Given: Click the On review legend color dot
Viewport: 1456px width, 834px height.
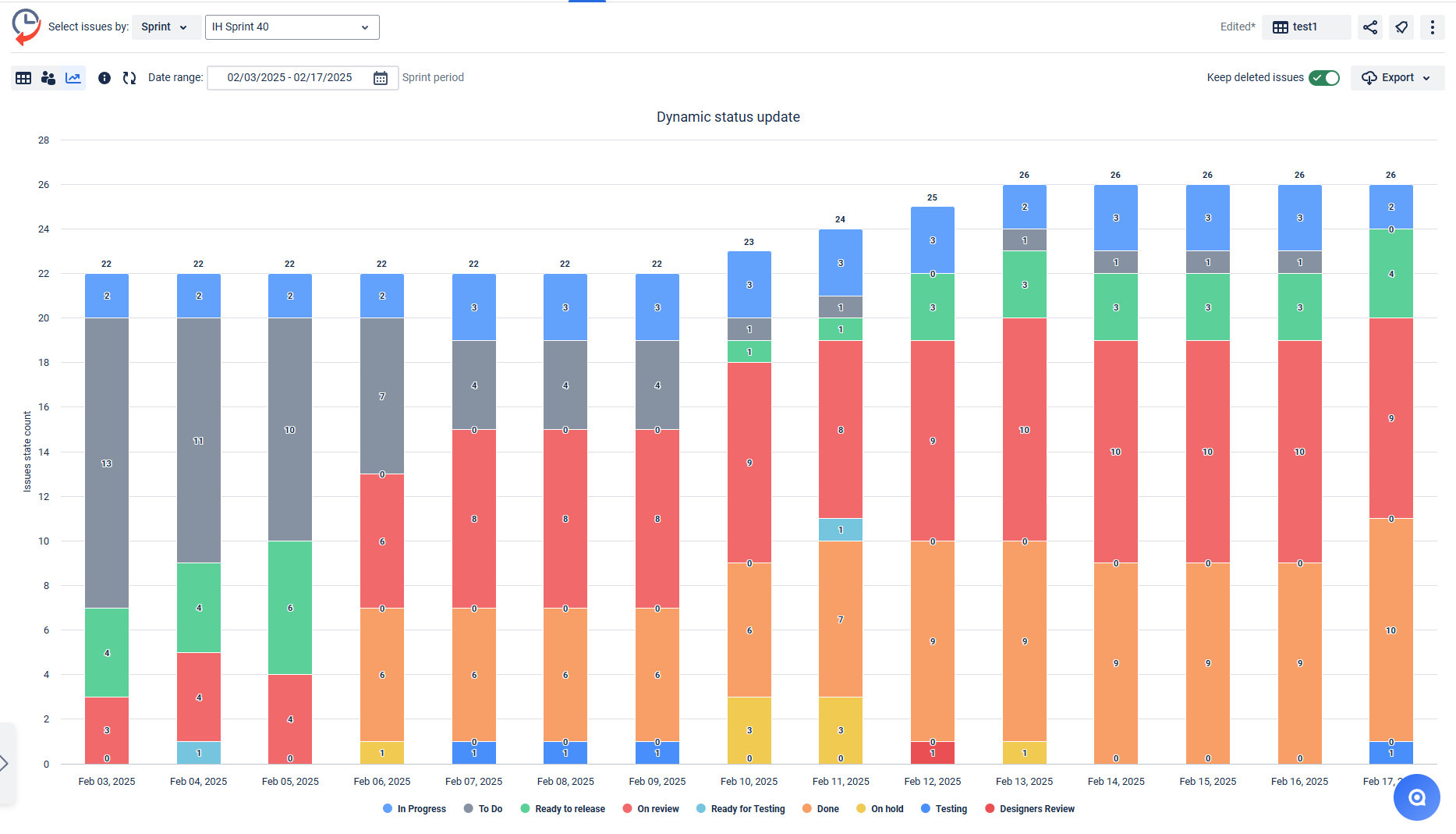Looking at the screenshot, I should point(627,809).
